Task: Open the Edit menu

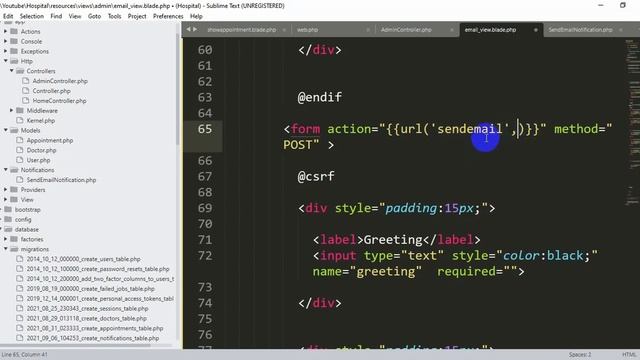Action: (8, 16)
